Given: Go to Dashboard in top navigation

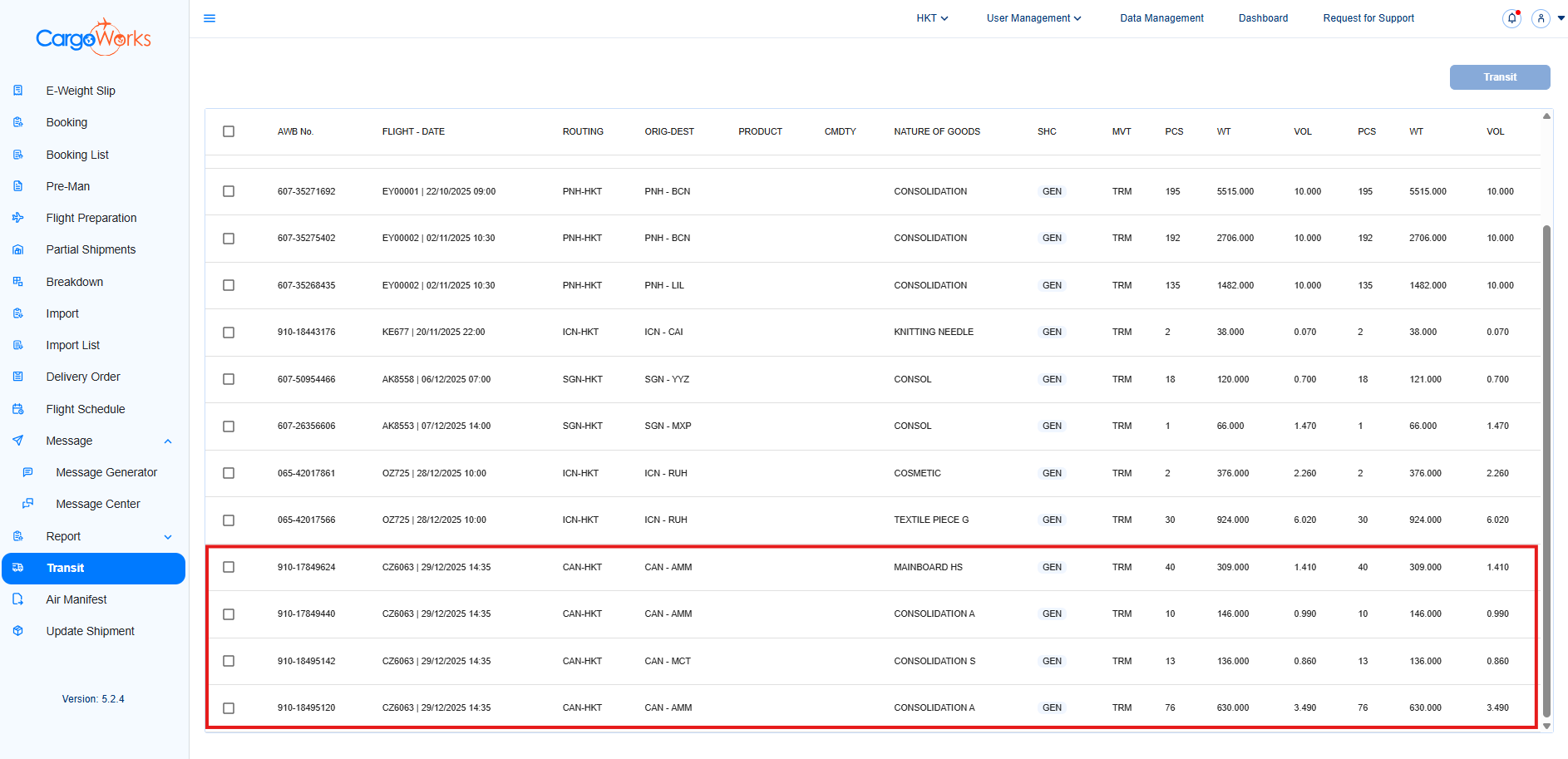Looking at the screenshot, I should pyautogui.click(x=1263, y=18).
